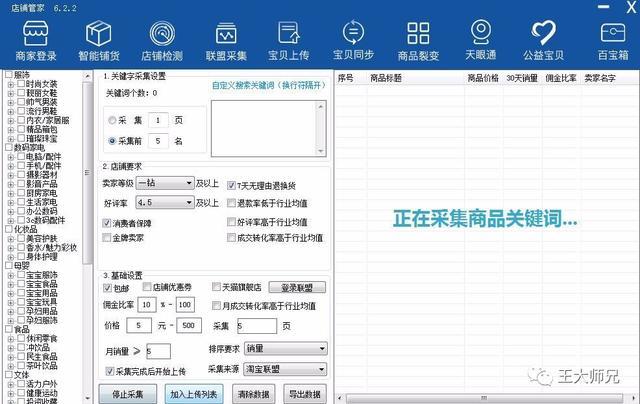Sort by 佣金比率 column header

point(561,78)
